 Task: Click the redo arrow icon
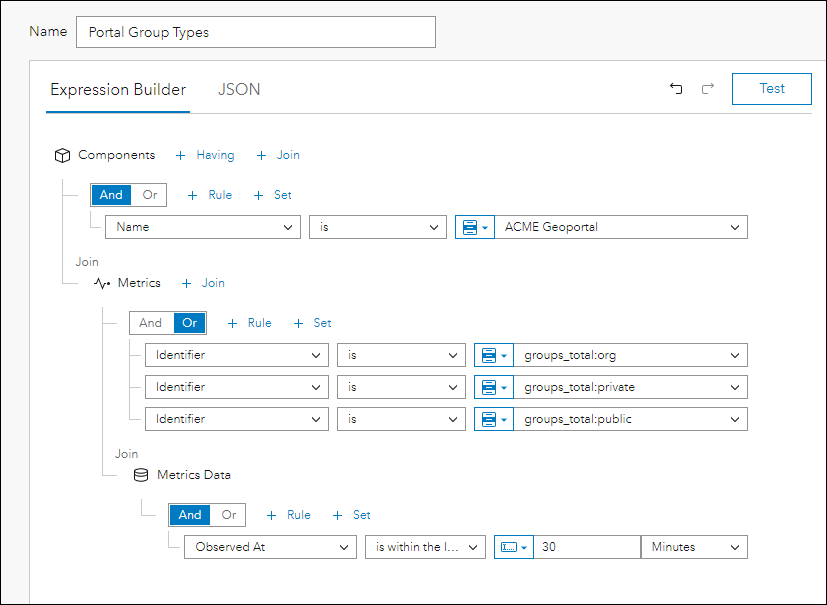(x=708, y=89)
